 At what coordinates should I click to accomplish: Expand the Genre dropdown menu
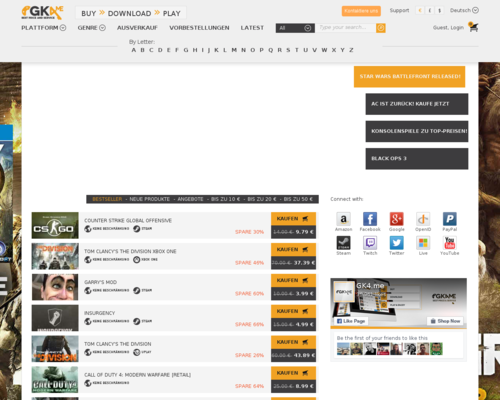tap(92, 28)
